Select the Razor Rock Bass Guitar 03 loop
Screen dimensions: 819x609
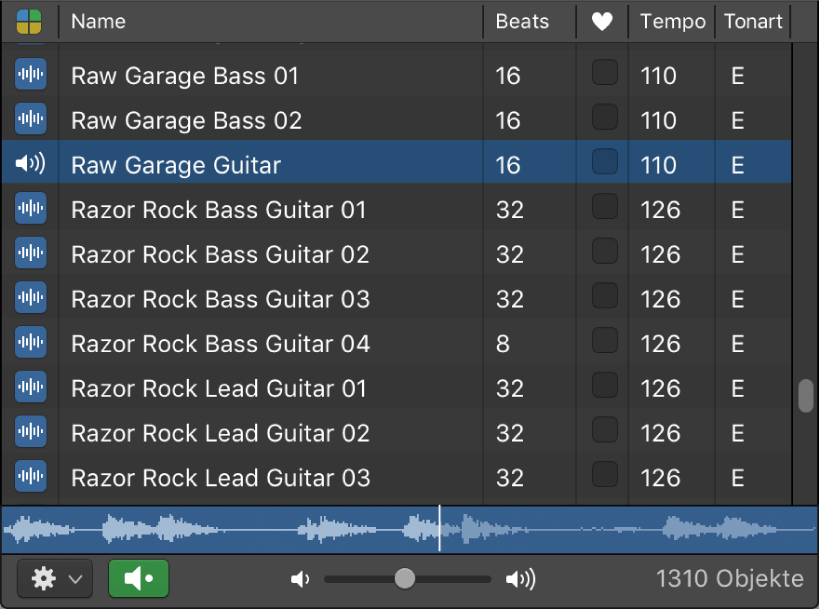(x=220, y=299)
